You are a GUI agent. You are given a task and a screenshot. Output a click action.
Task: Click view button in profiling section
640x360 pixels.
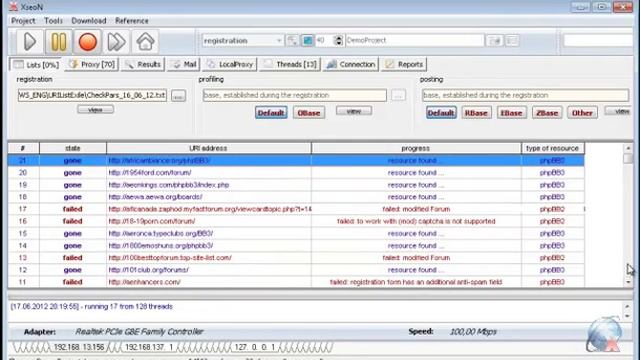coord(354,111)
